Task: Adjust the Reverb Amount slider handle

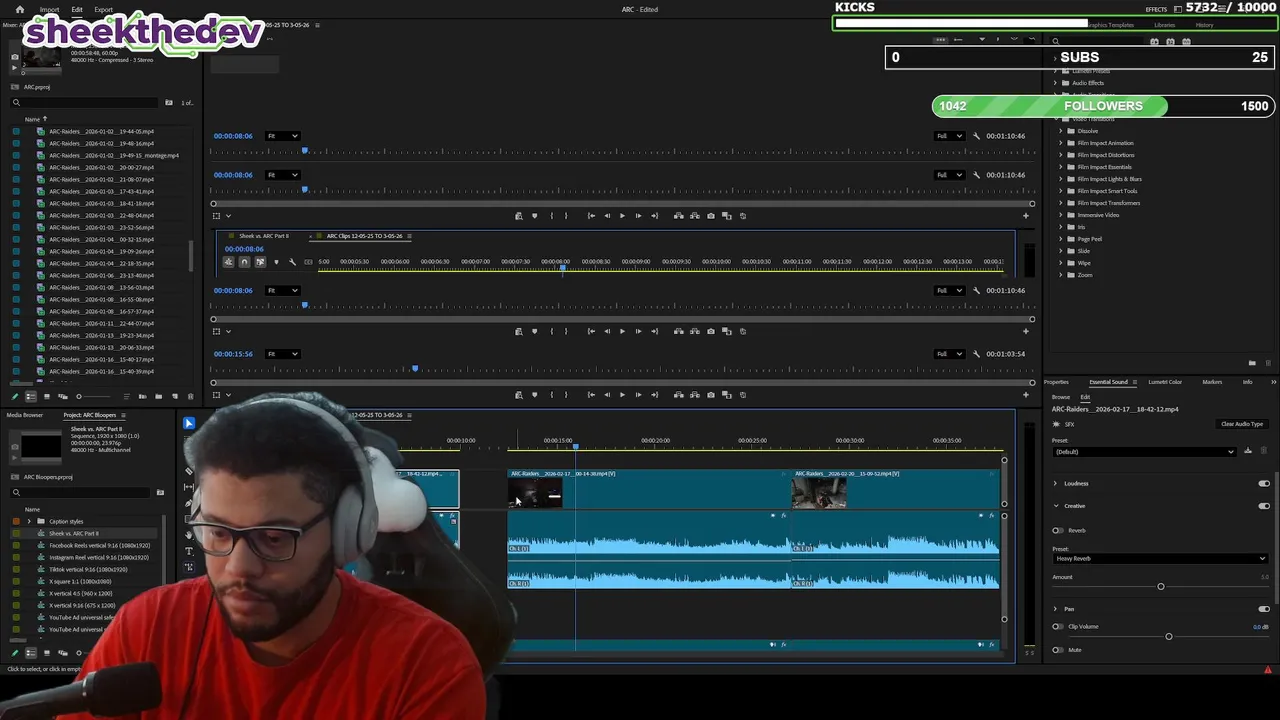Action: pos(1161,586)
